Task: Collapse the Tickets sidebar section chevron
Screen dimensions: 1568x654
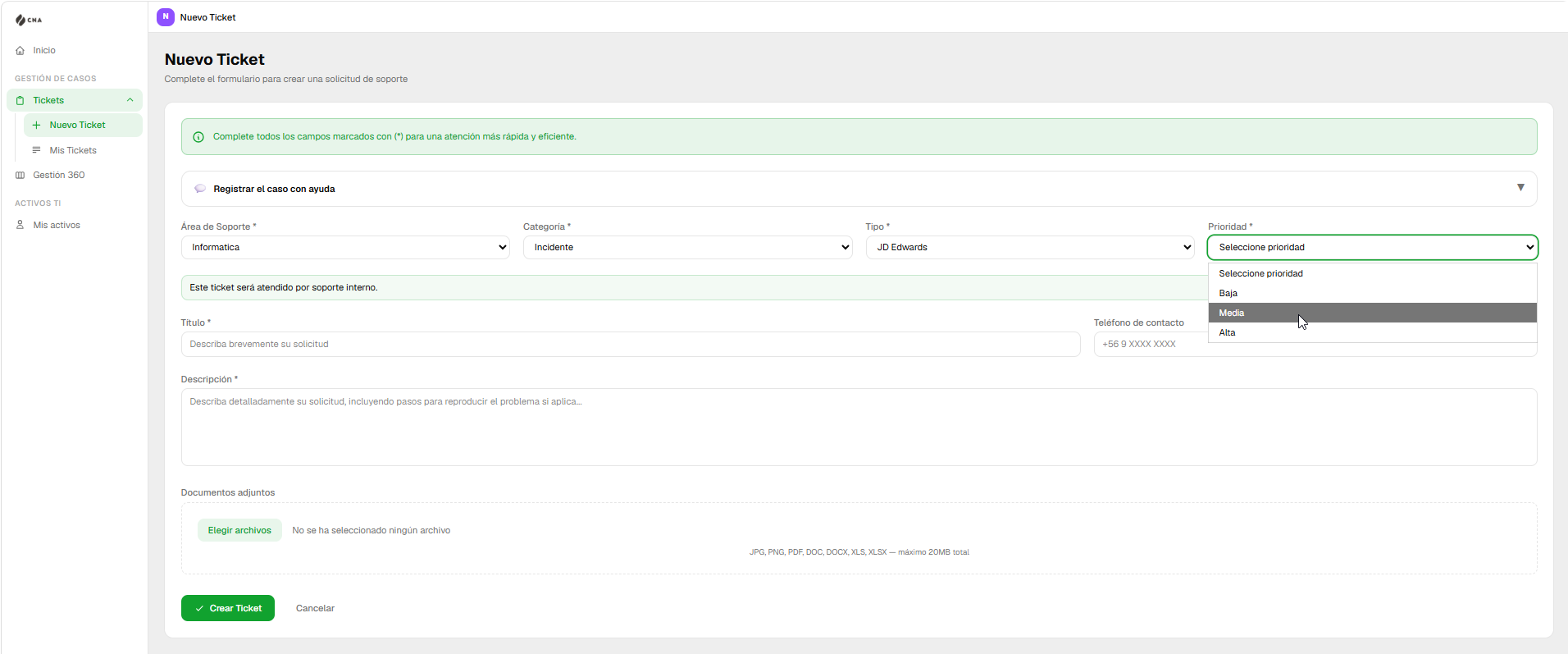Action: 130,100
